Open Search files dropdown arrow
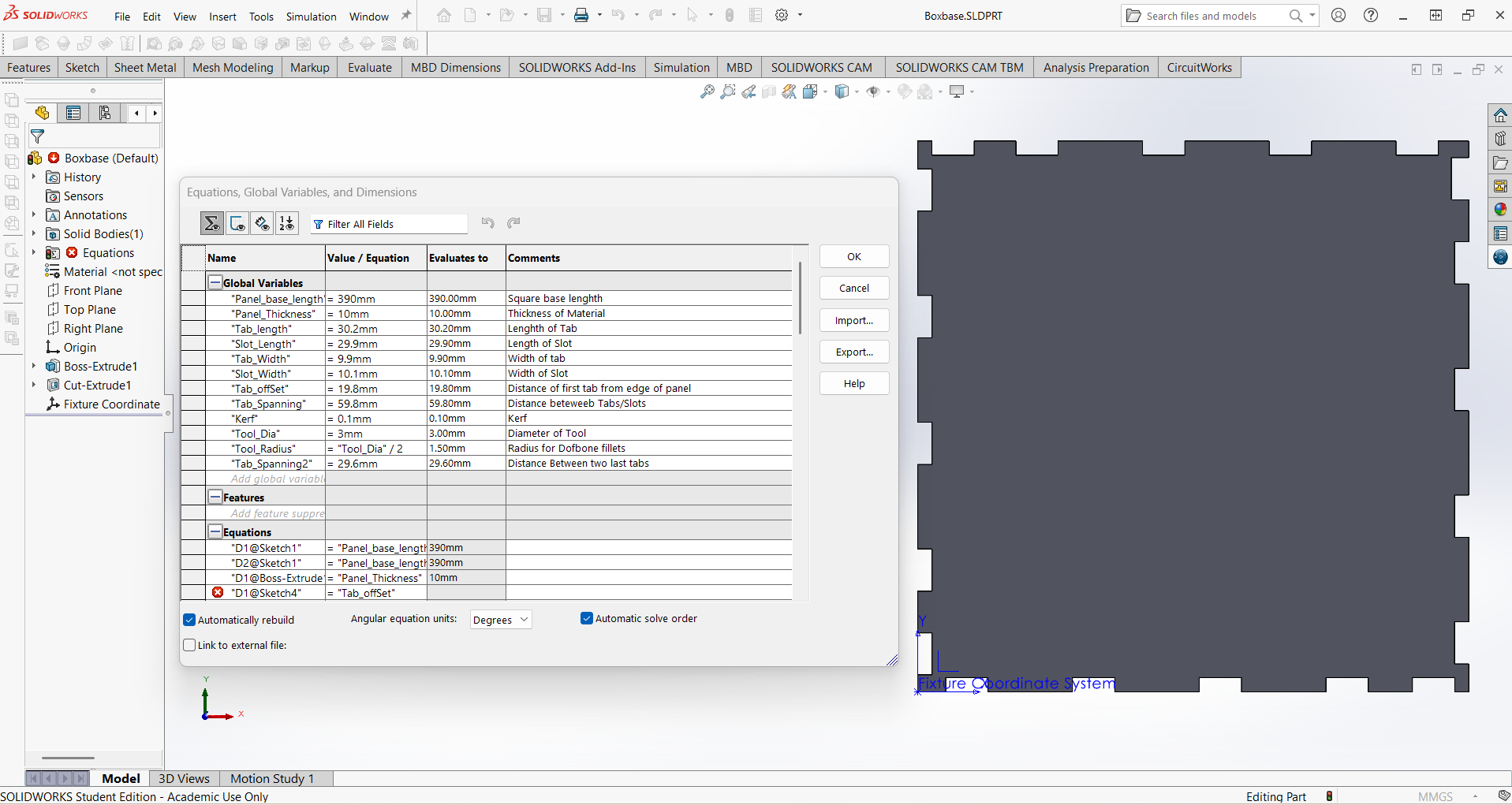 pos(1312,15)
